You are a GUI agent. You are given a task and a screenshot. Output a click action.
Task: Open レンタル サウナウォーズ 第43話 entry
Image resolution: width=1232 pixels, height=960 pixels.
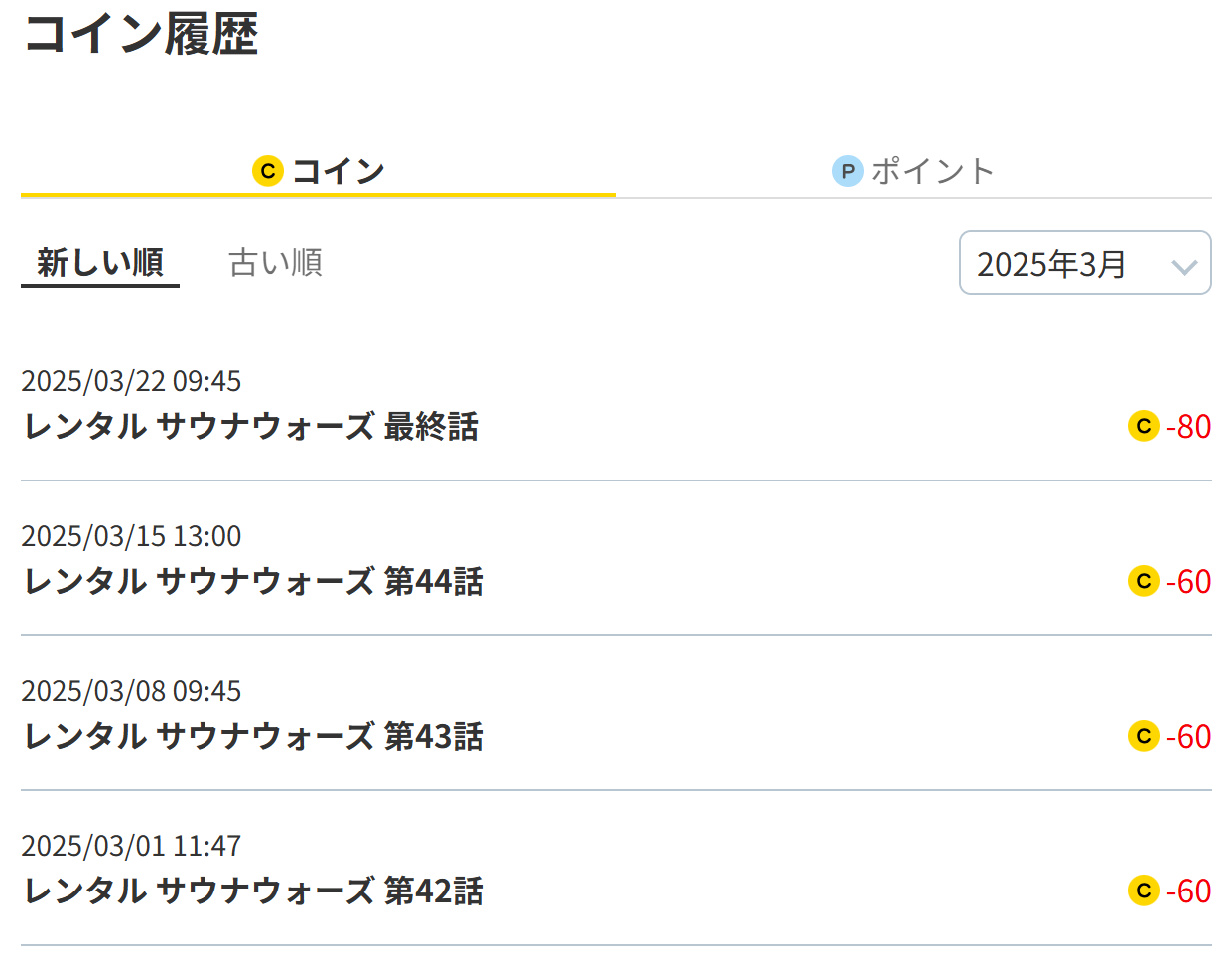point(254,737)
